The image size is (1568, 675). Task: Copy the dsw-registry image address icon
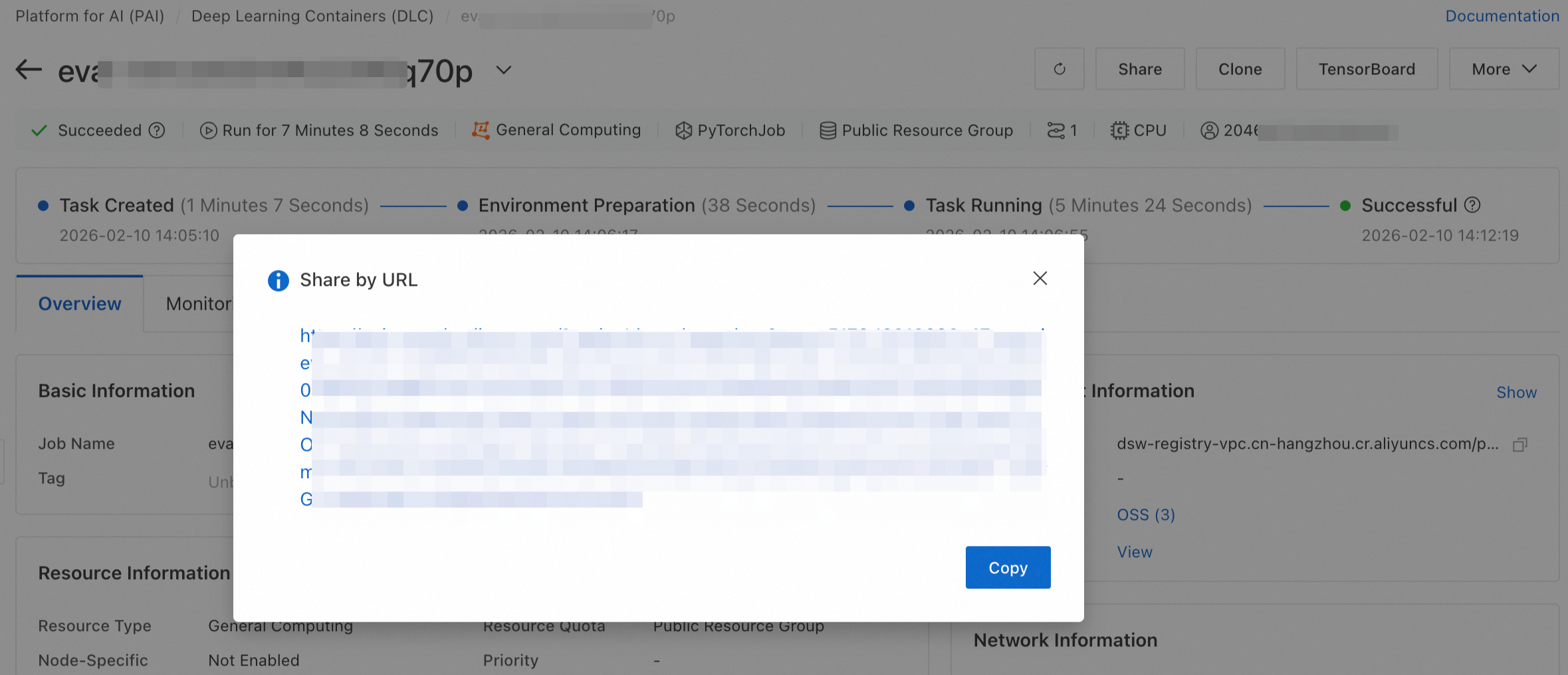click(1520, 444)
